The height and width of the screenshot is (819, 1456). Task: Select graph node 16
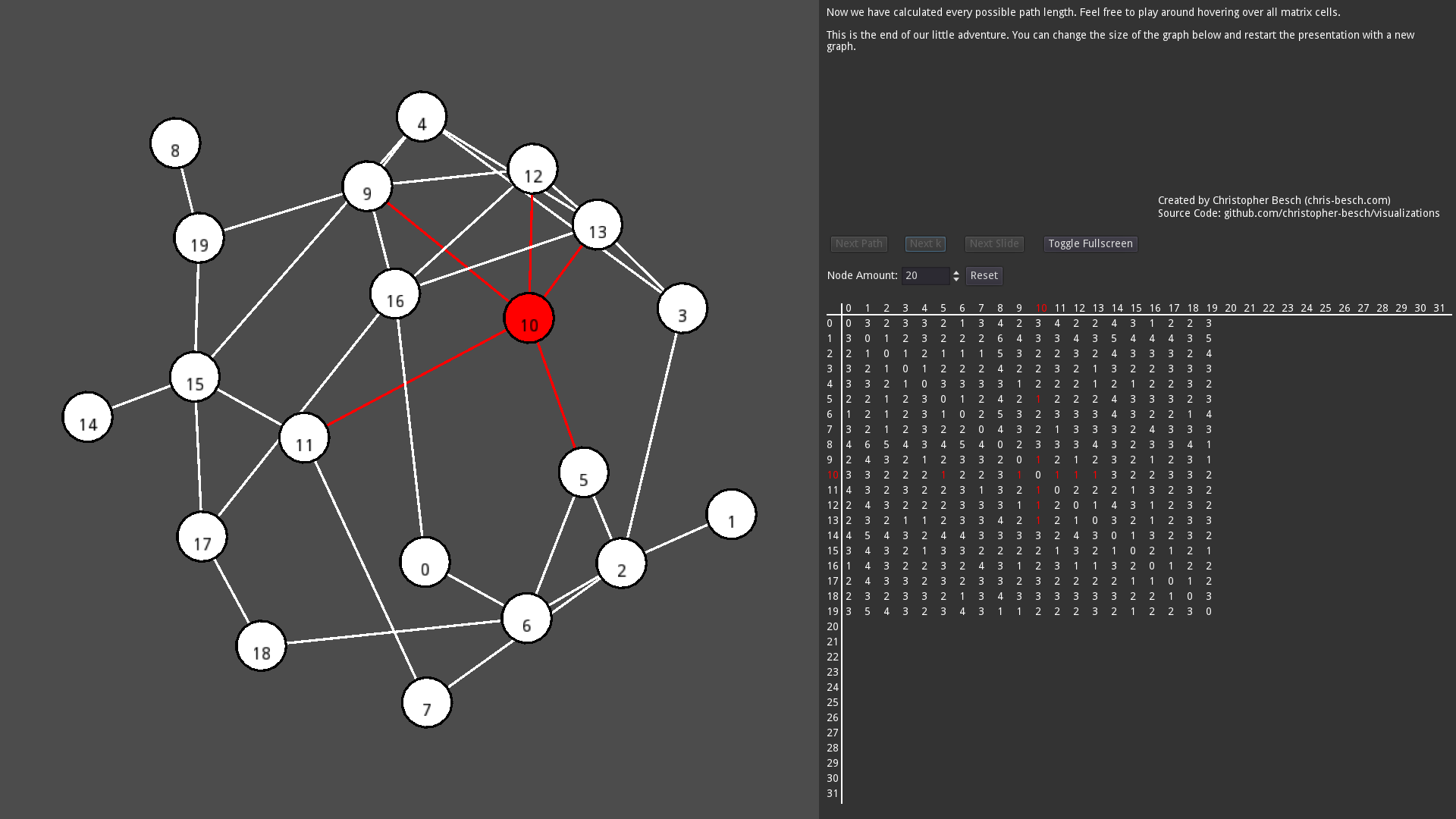pyautogui.click(x=394, y=294)
